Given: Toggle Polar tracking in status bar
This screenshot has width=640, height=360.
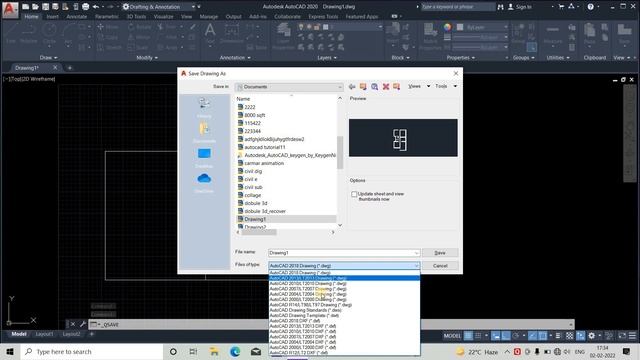Looking at the screenshot, I should click(516, 336).
